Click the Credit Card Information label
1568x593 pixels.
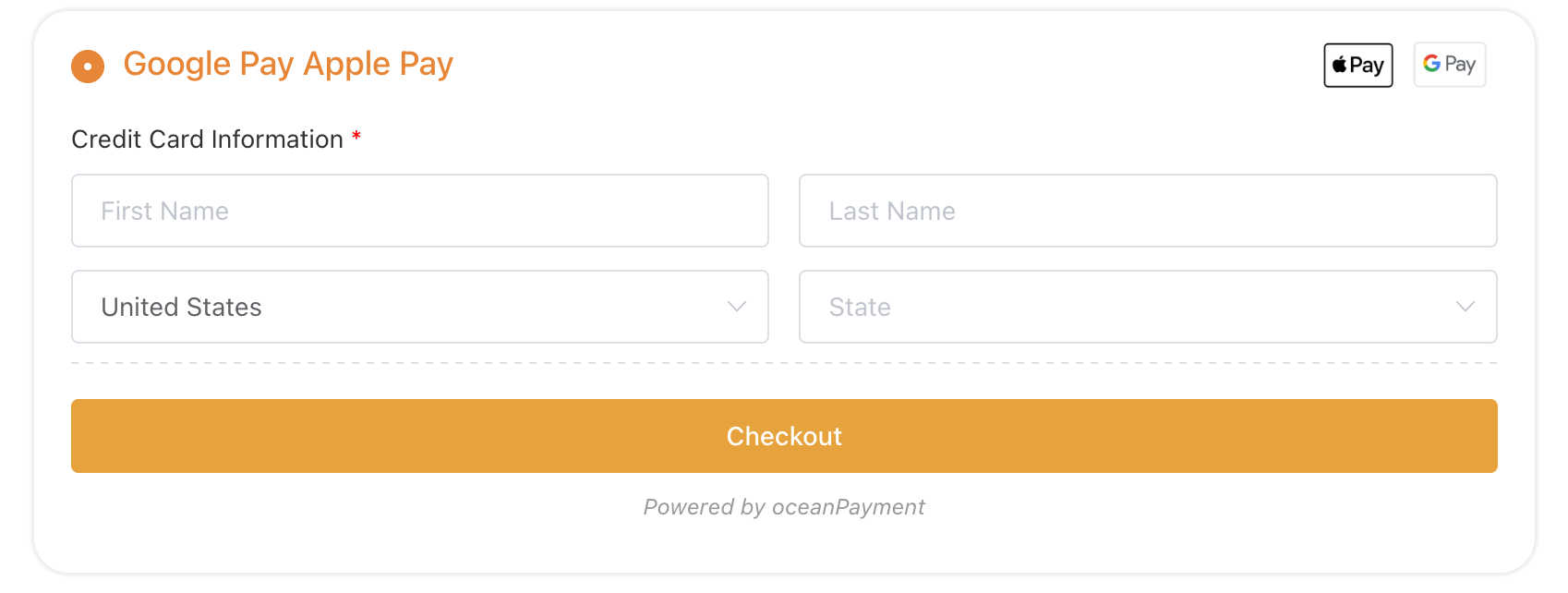(207, 139)
